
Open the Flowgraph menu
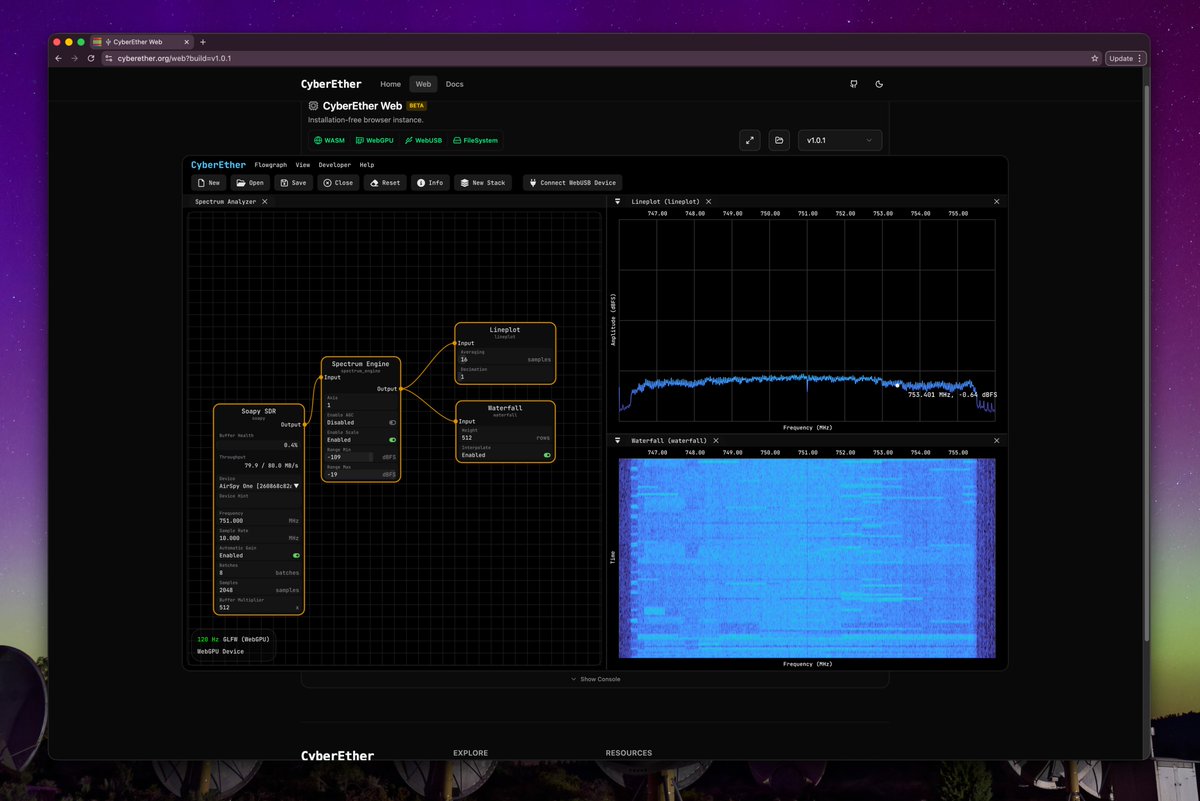271,165
